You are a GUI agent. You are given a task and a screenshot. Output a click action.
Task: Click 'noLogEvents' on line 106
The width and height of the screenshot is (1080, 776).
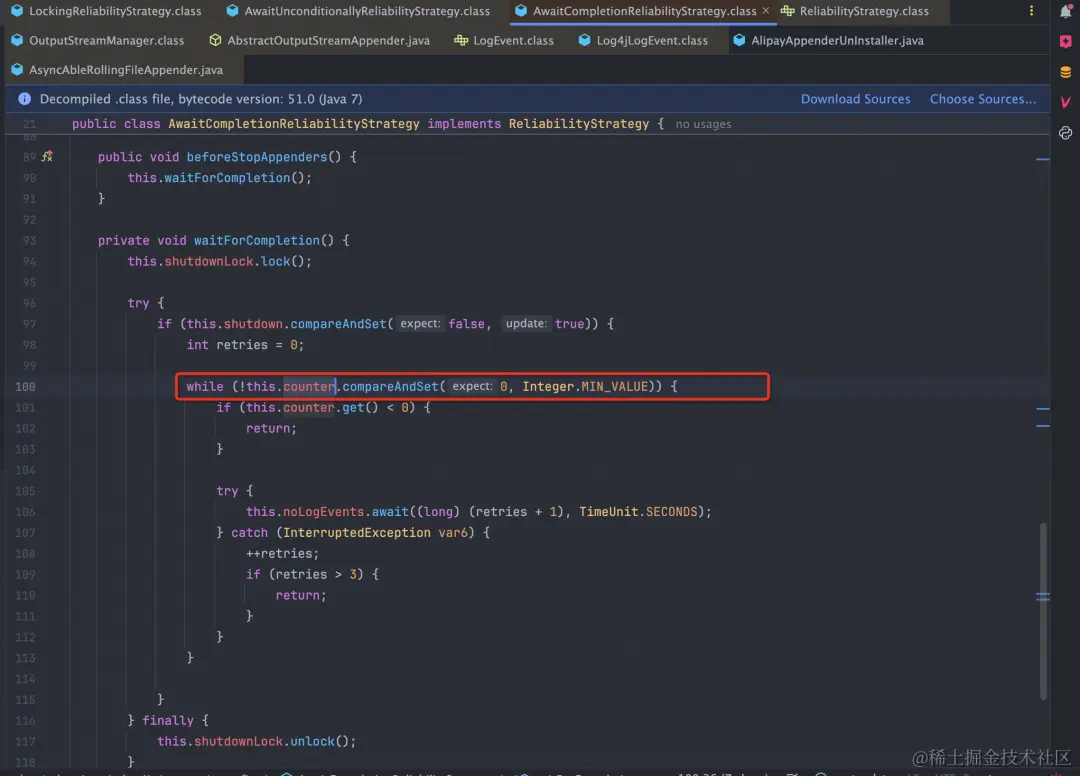pos(323,512)
